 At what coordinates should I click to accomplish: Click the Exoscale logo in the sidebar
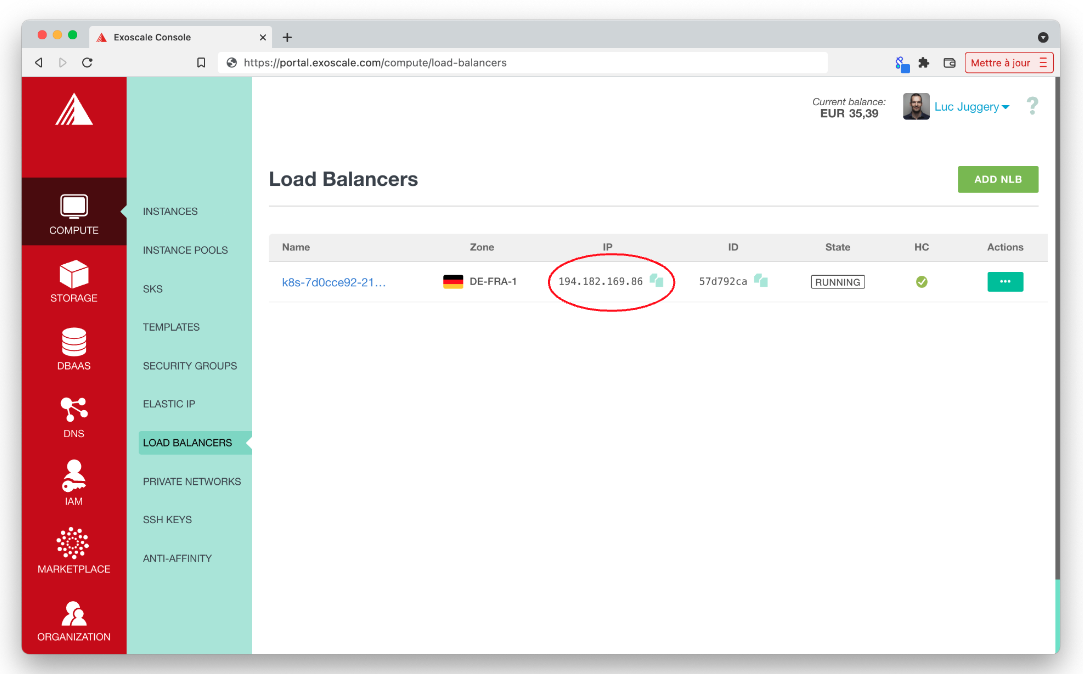(x=74, y=110)
